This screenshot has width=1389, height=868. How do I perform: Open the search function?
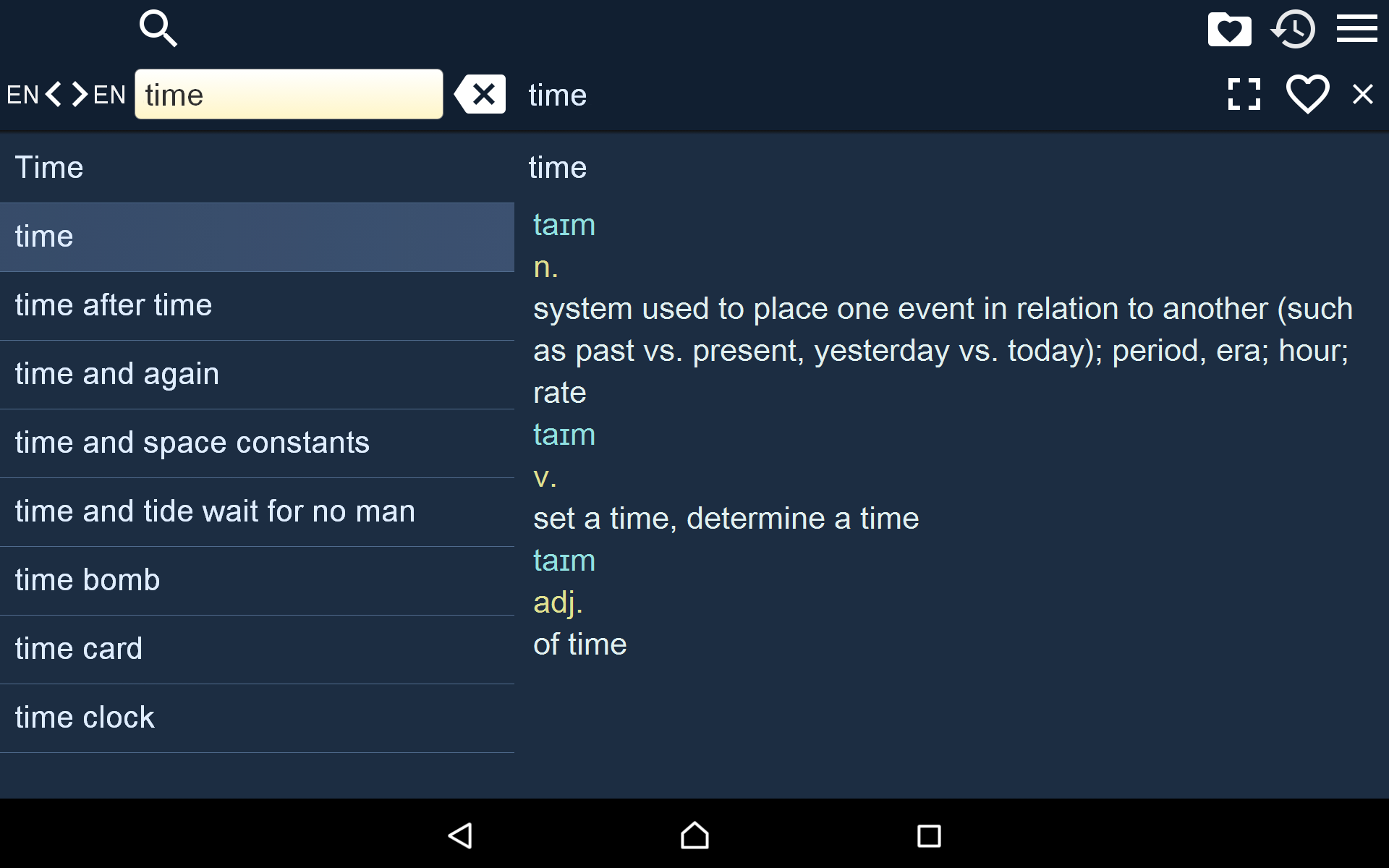tap(158, 29)
